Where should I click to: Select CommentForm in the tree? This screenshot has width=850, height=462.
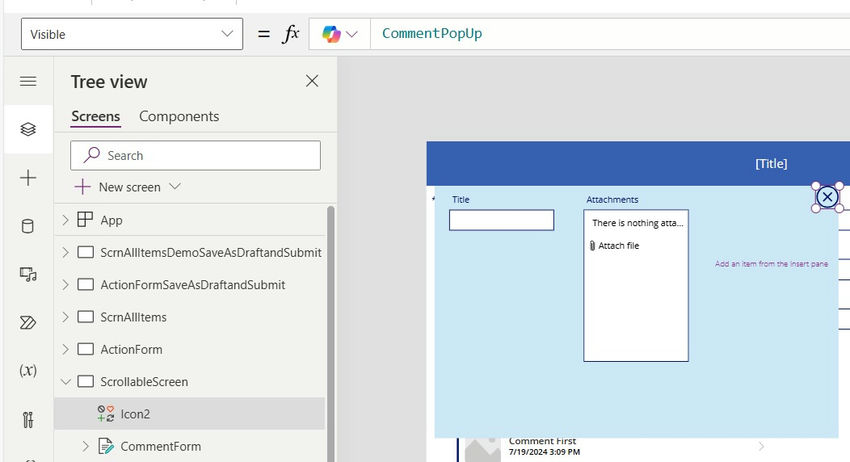[x=160, y=446]
